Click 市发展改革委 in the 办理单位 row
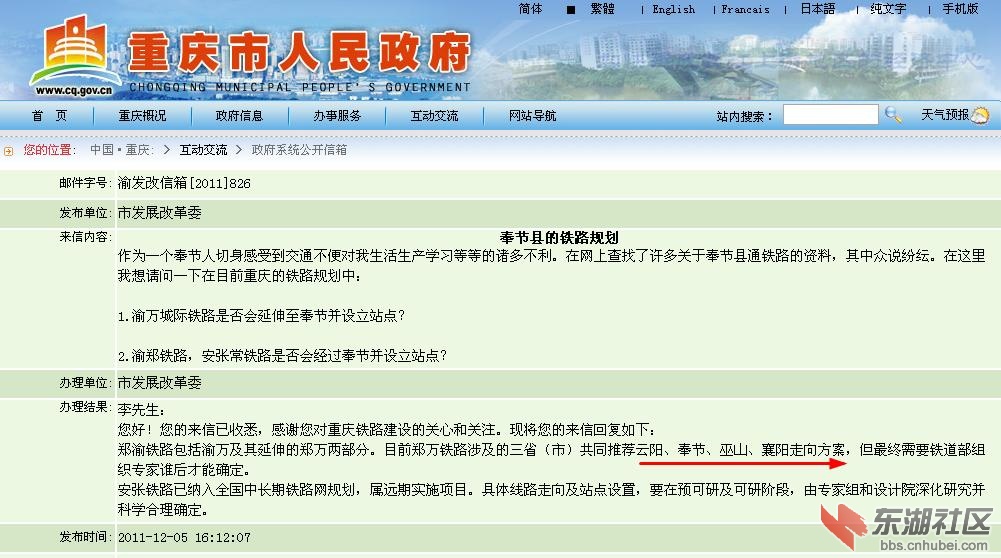 point(160,382)
